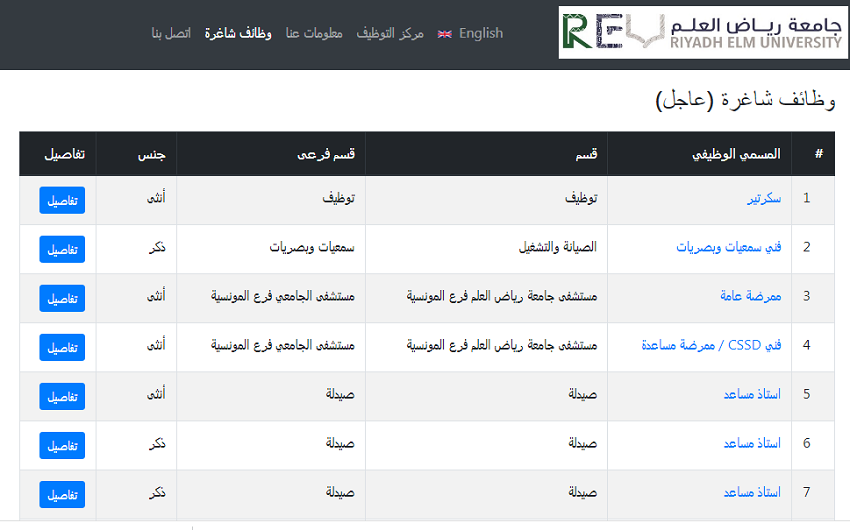Screen dimensions: 850x530
Task: Open استاذ مساعد link in row 5
Action: point(752,394)
